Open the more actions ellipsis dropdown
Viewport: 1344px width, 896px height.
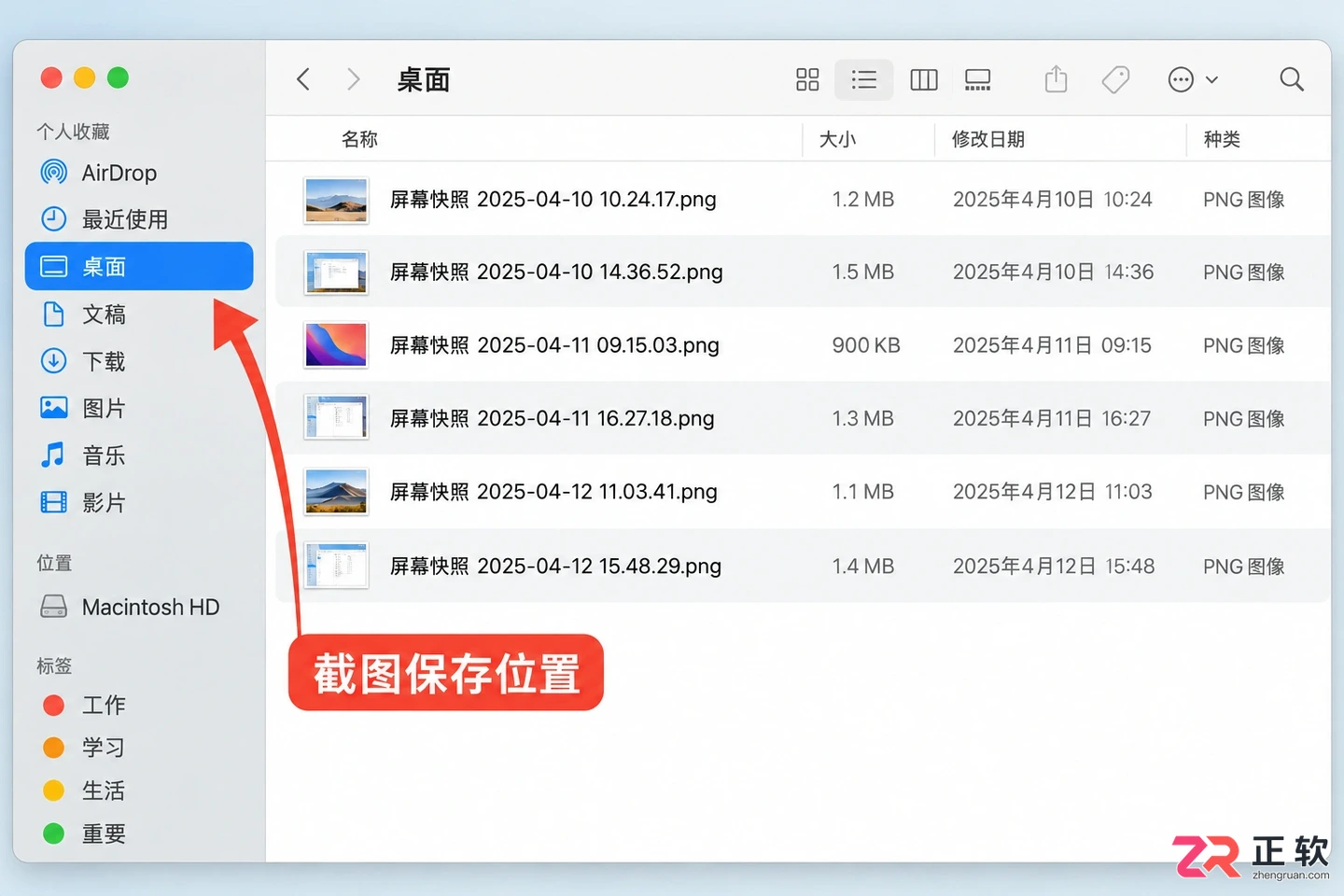pyautogui.click(x=1193, y=79)
